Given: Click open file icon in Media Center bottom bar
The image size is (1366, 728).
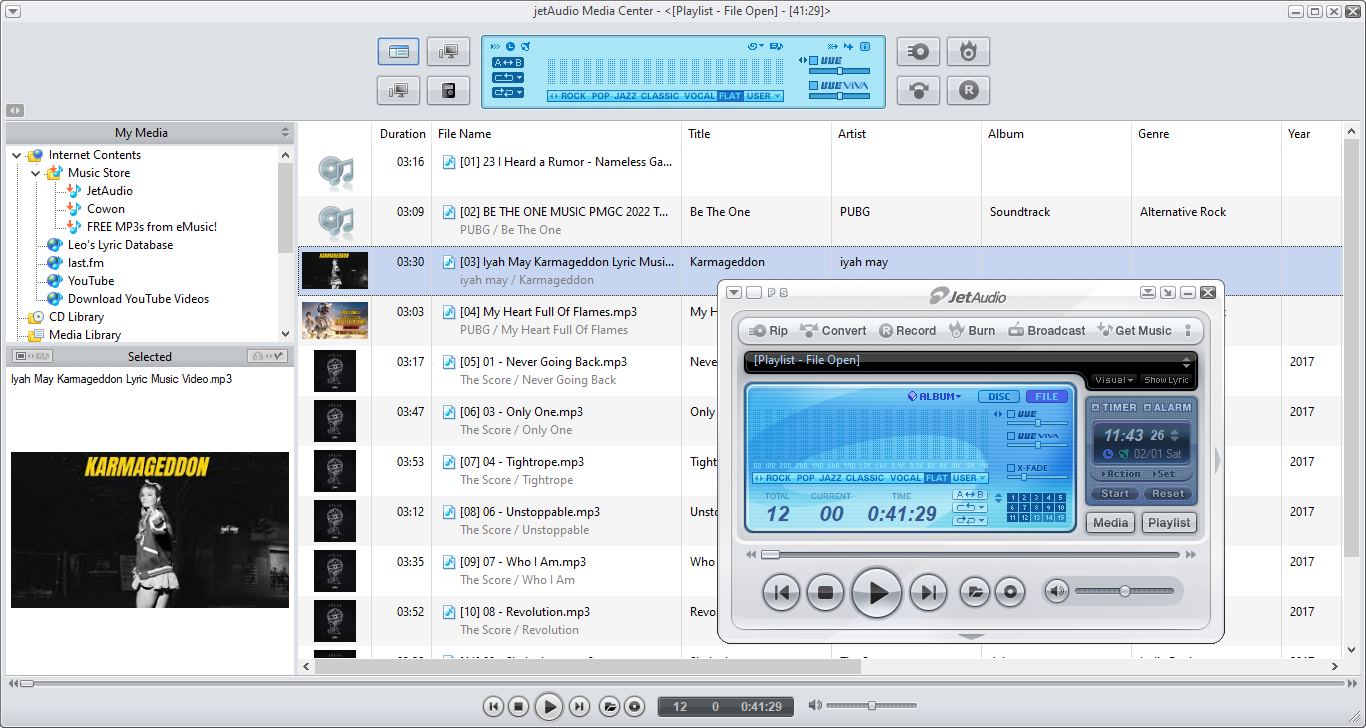Looking at the screenshot, I should 609,707.
